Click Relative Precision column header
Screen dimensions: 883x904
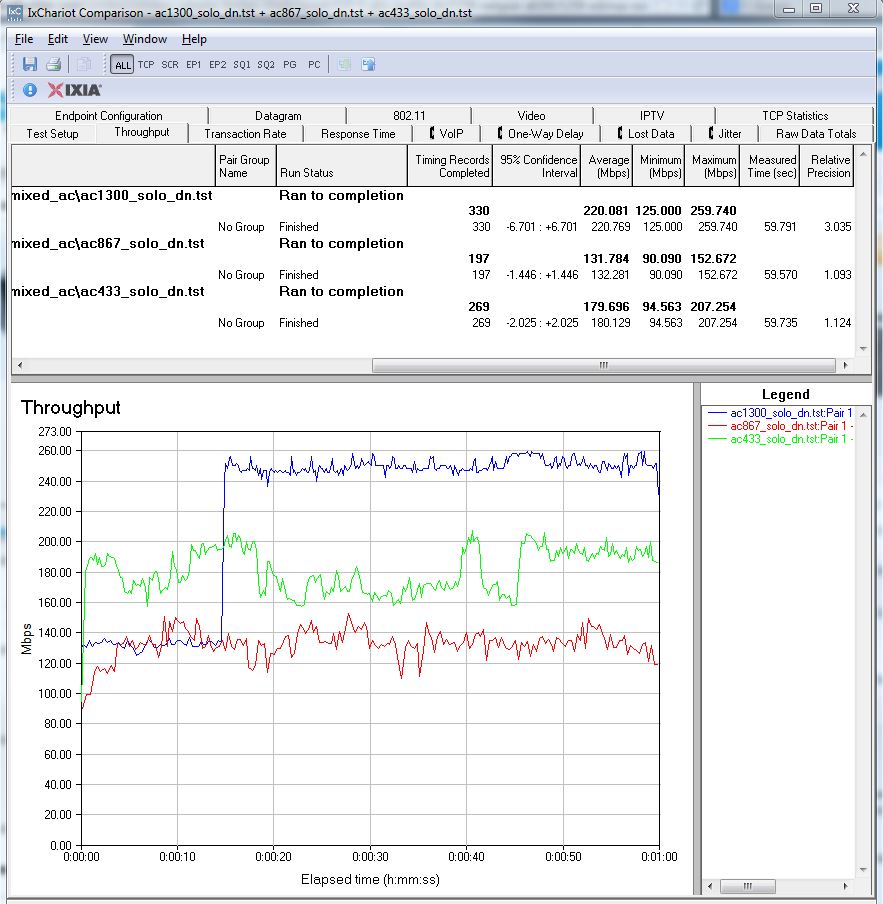pos(827,166)
